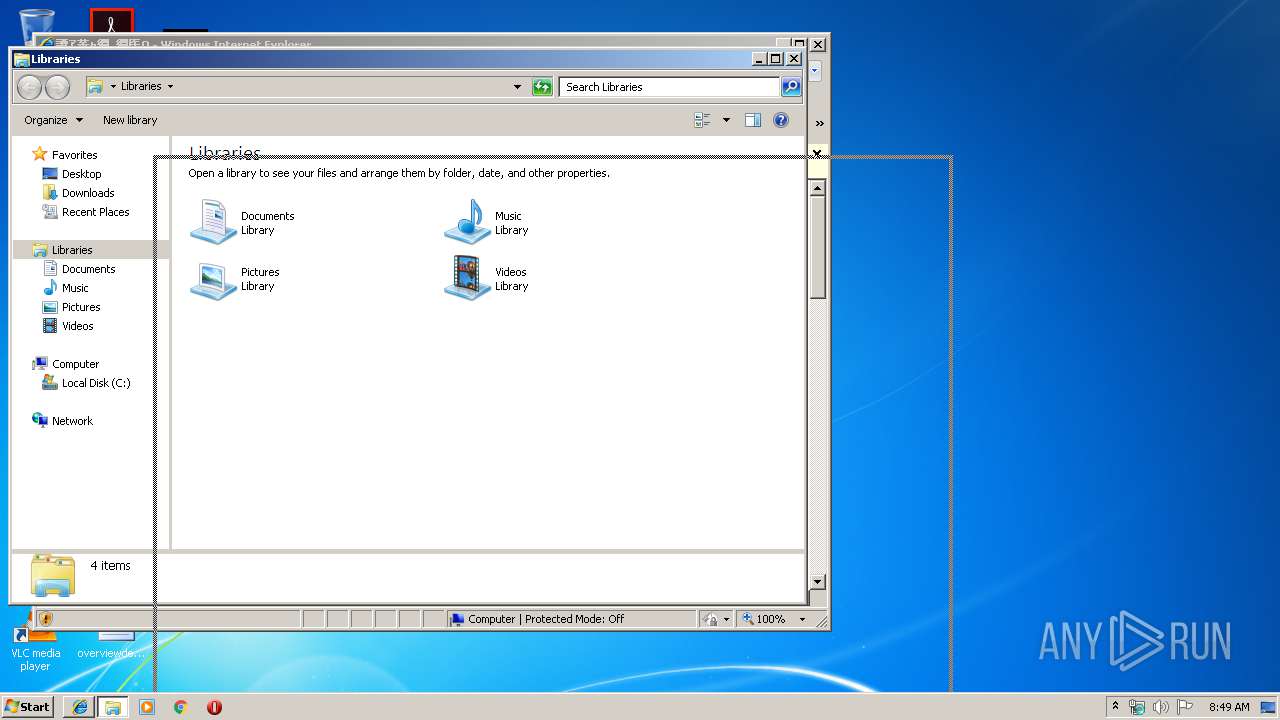Click New library button
The height and width of the screenshot is (720, 1280).
pyautogui.click(x=130, y=120)
